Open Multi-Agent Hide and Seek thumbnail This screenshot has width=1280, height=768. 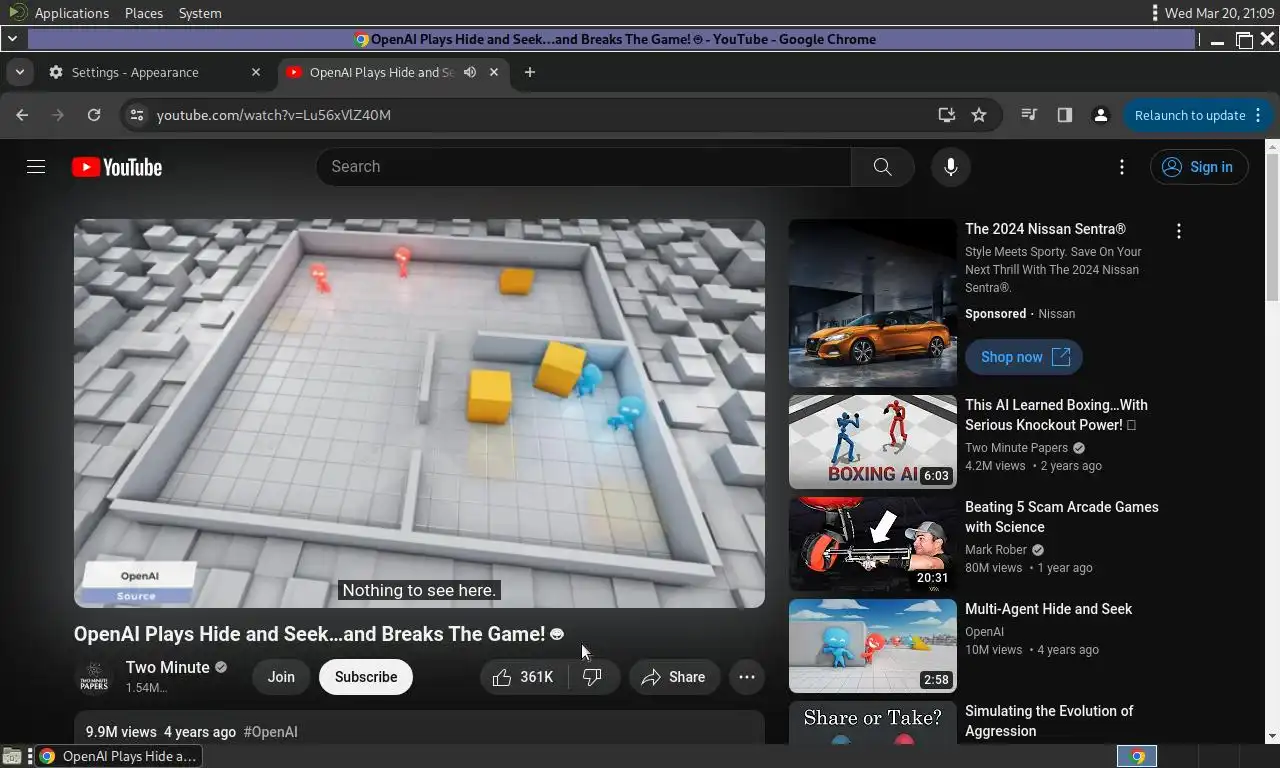[x=872, y=646]
